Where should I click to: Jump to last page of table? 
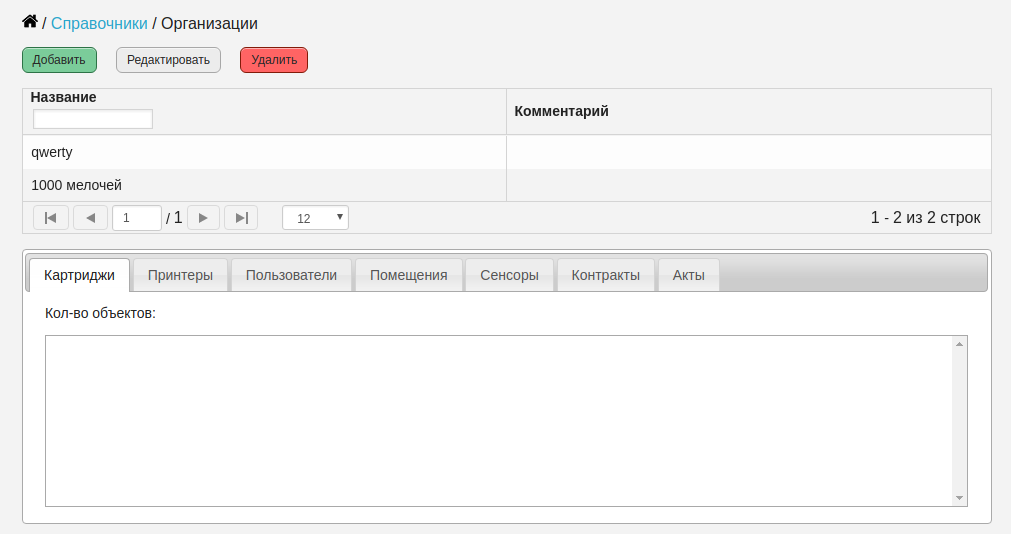coord(241,218)
